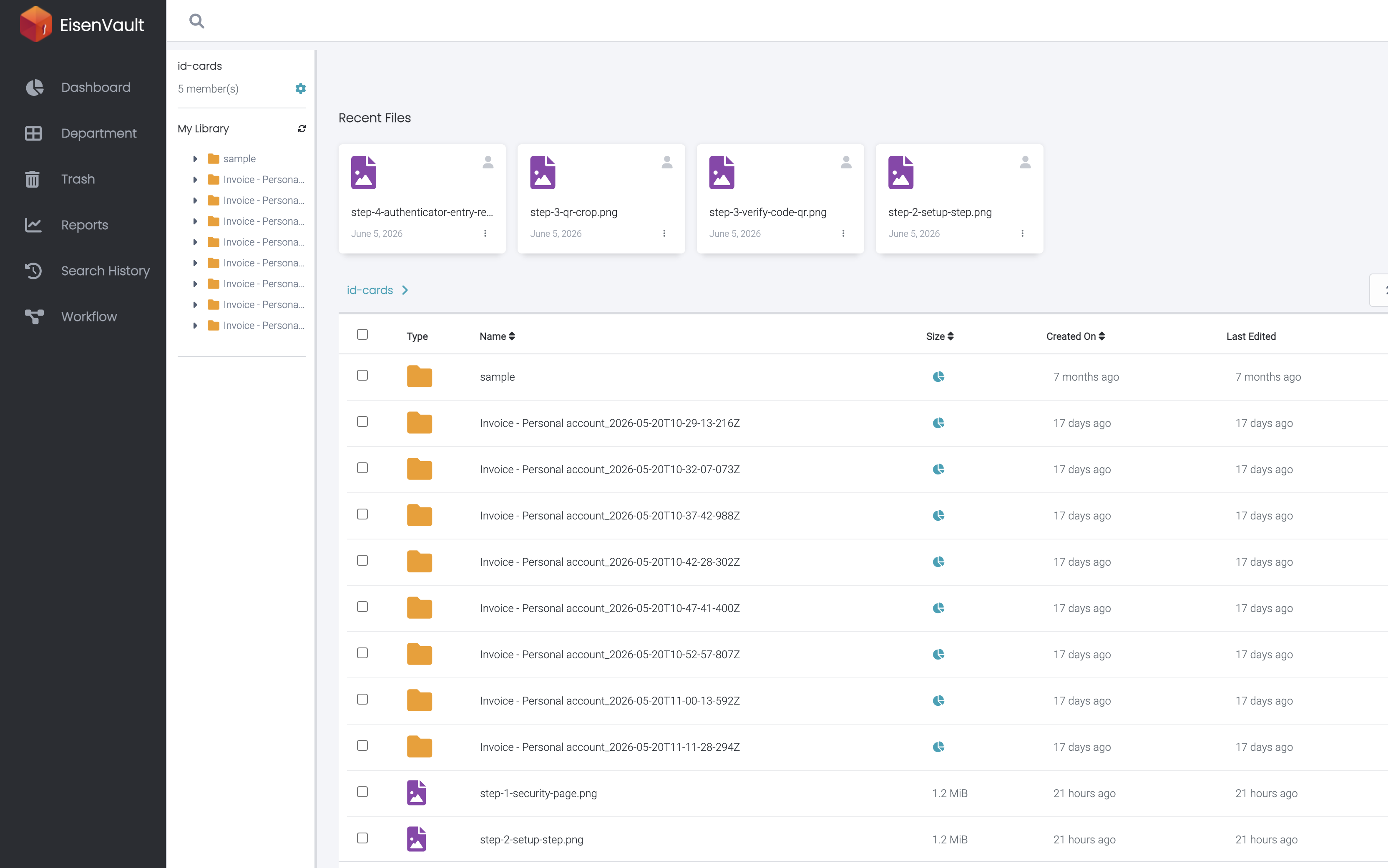This screenshot has height=868, width=1388.
Task: Open more options for step-2-setup-step.png card
Action: click(x=1022, y=233)
